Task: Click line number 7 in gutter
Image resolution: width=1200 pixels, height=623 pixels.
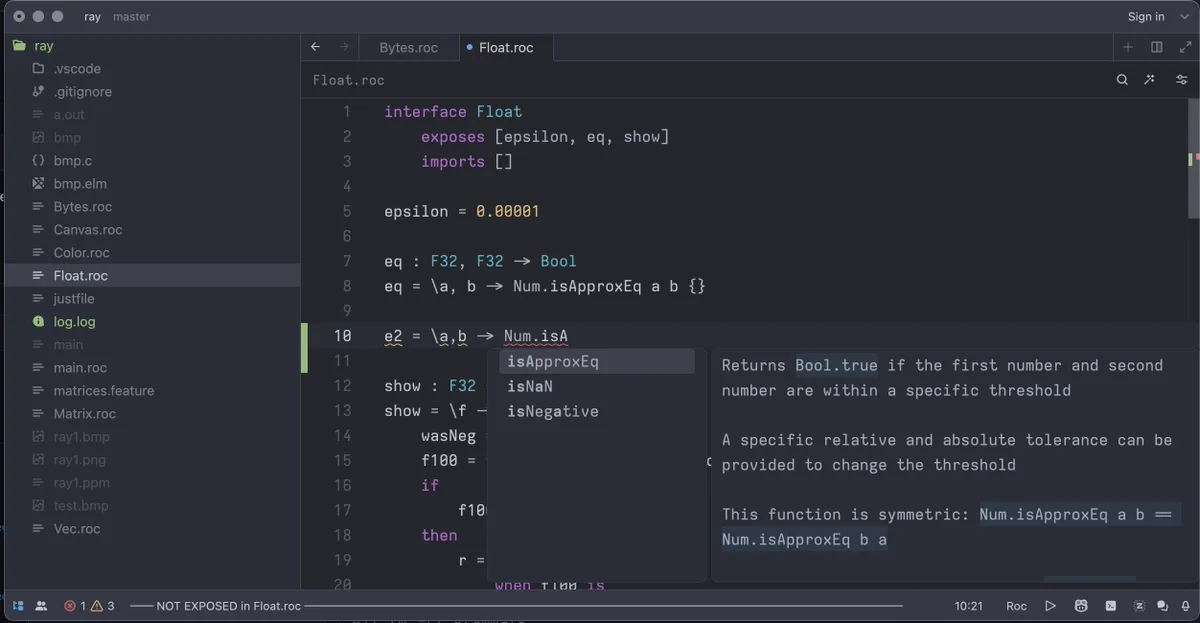Action: tap(346, 261)
